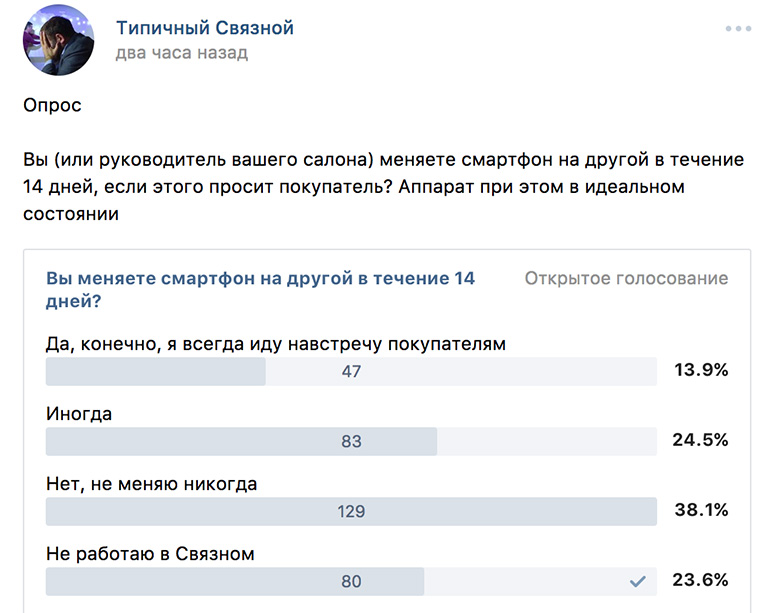Viewport: 760px width, 613px height.
Task: Click the poll bar showing 83 votes
Action: pos(351,441)
